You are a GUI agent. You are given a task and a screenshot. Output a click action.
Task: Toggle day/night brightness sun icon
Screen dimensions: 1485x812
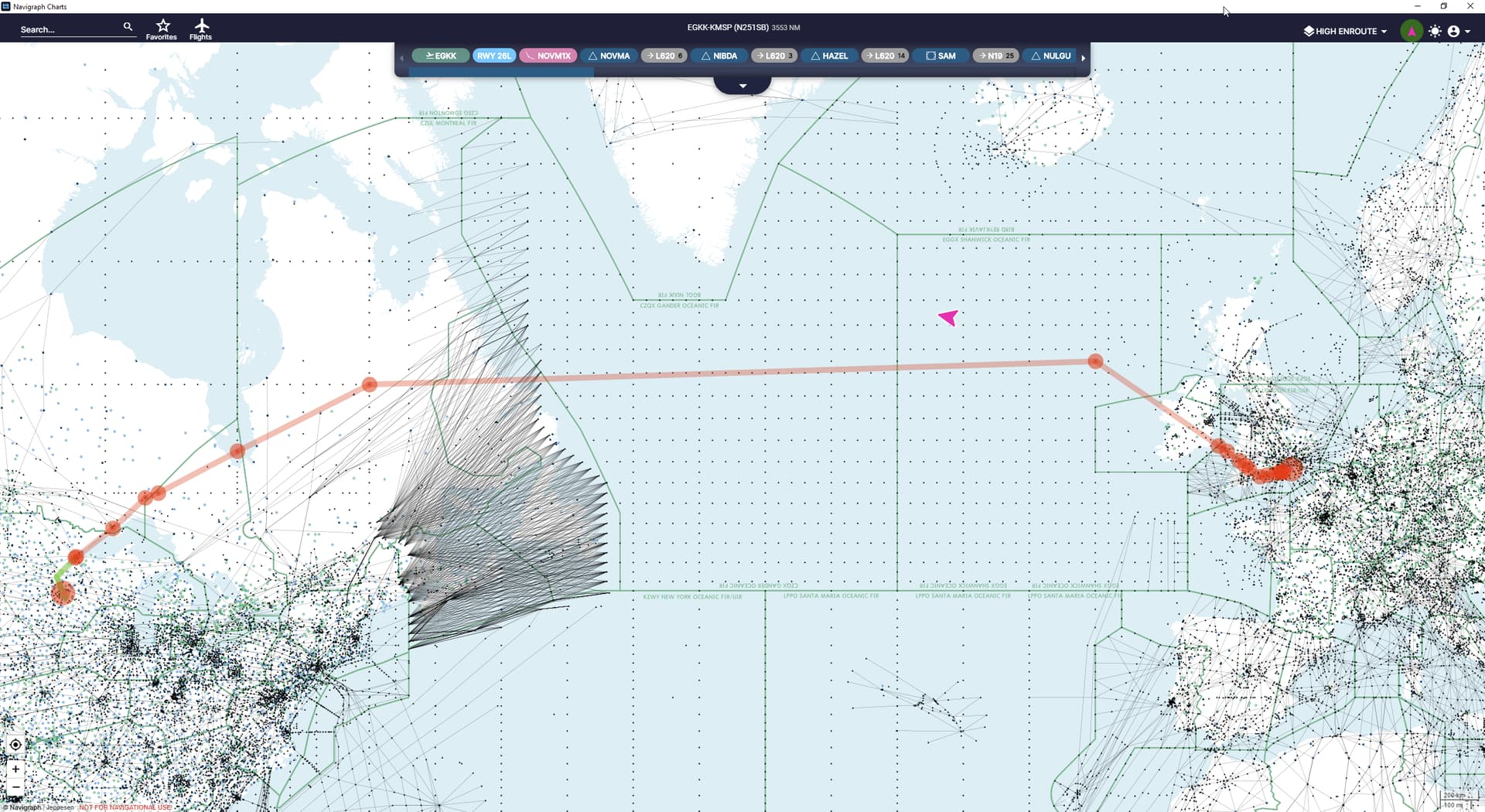tap(1435, 31)
